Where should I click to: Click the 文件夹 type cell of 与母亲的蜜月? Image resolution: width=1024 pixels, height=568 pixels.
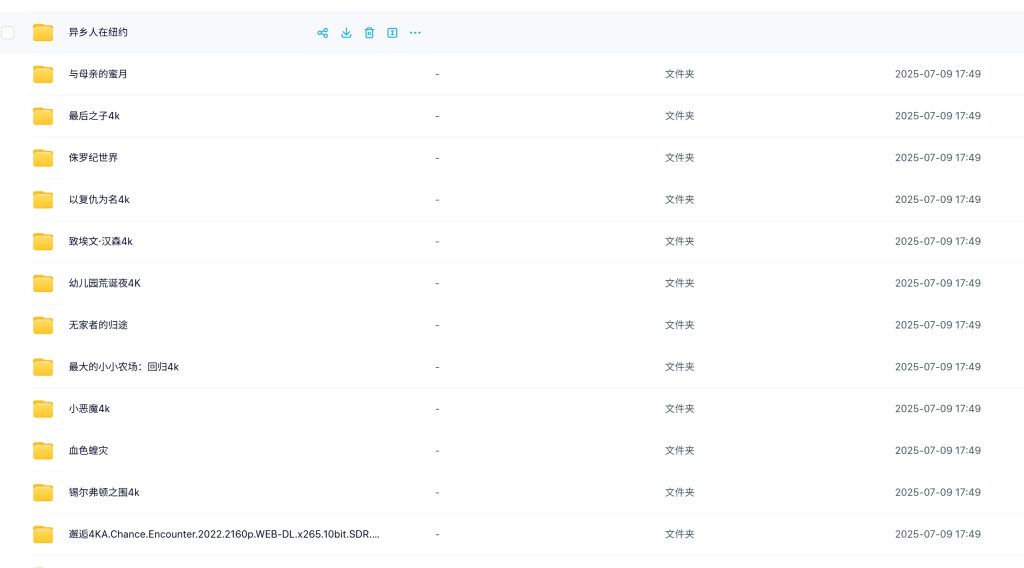[x=679, y=74]
